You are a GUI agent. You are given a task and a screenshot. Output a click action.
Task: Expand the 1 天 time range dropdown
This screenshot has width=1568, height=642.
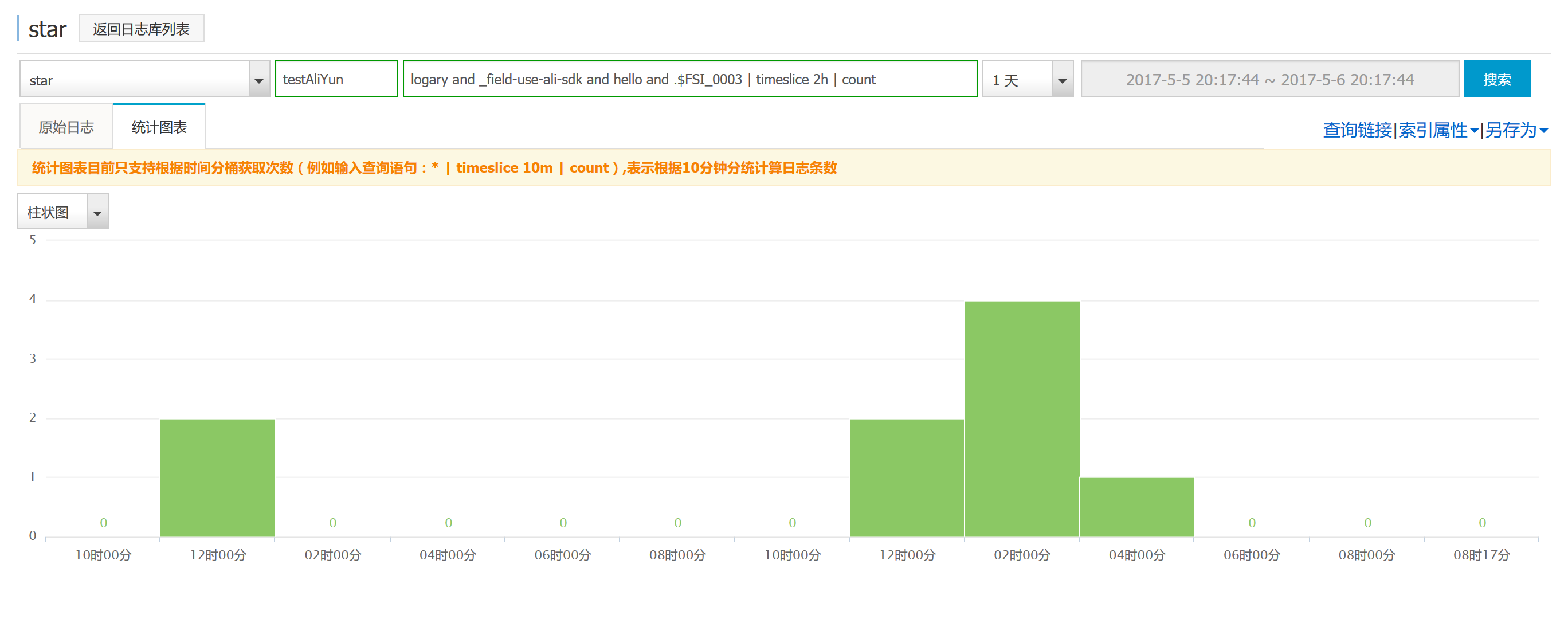point(1061,80)
